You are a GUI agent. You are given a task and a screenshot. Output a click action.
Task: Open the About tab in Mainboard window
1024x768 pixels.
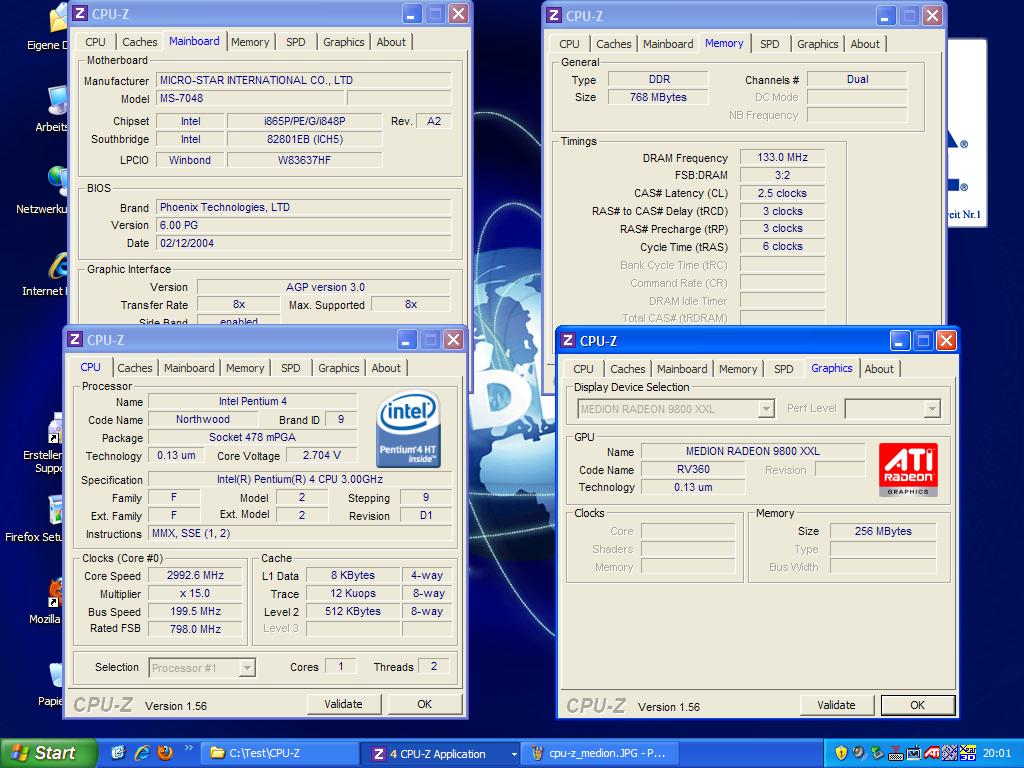[x=391, y=42]
